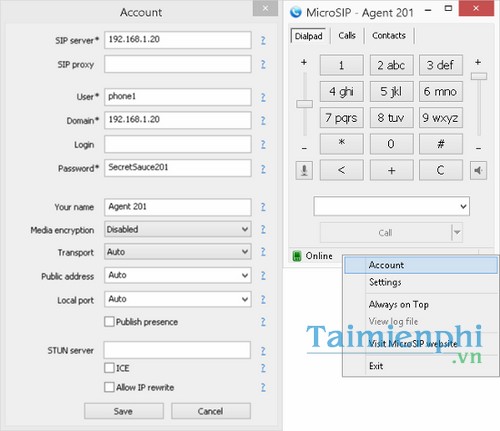Check the Allow IP rewrite option
The image size is (500, 431).
tap(109, 387)
